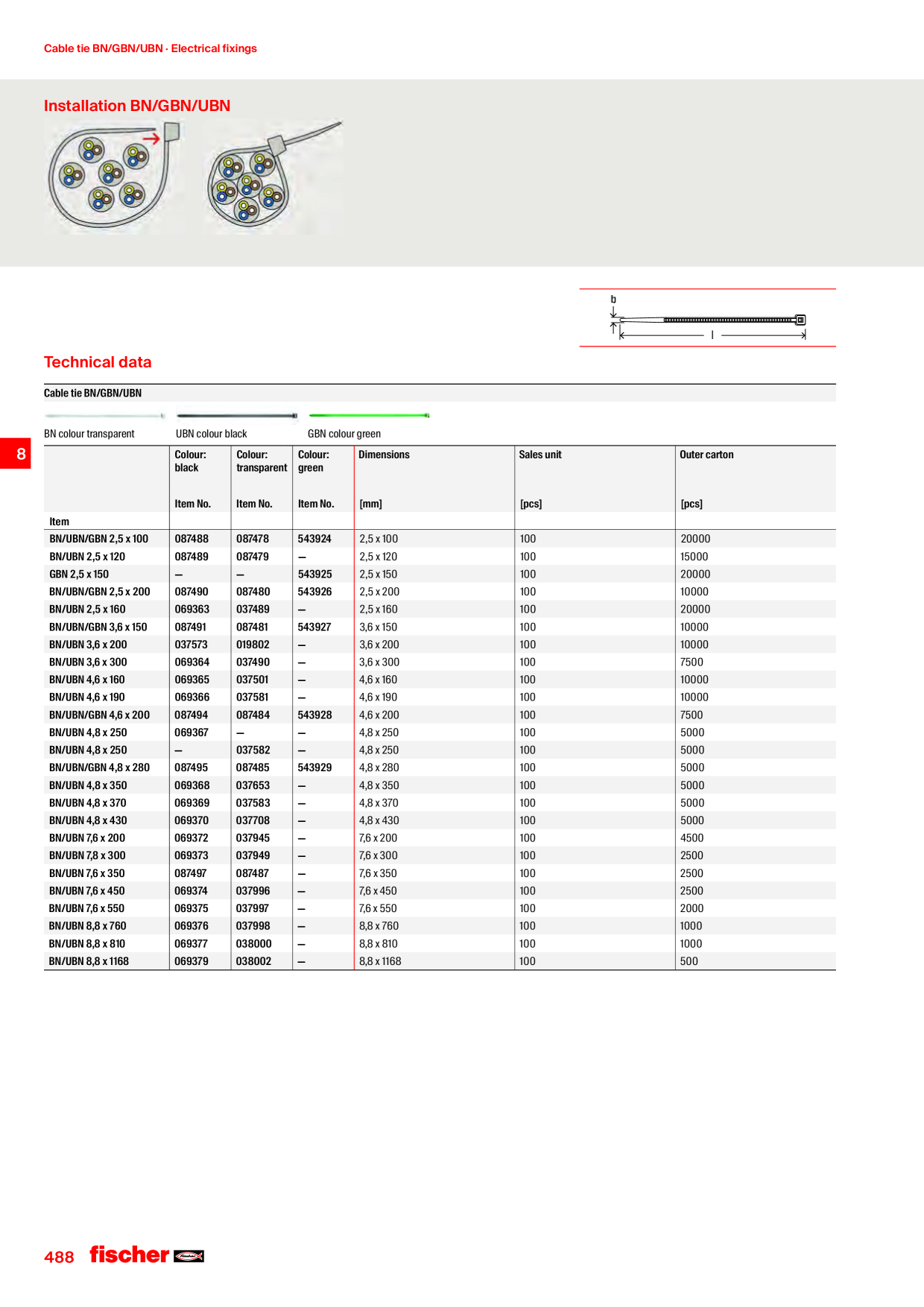Click dimension '4,8 x 430'
The image size is (924, 1307).
point(379,820)
